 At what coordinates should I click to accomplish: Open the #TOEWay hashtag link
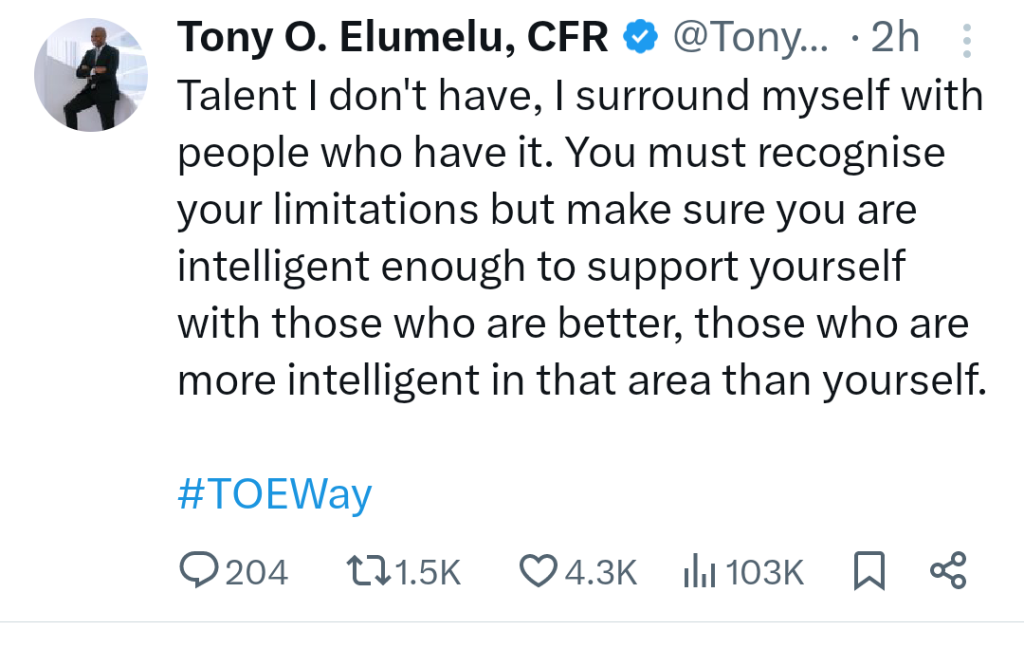point(275,494)
